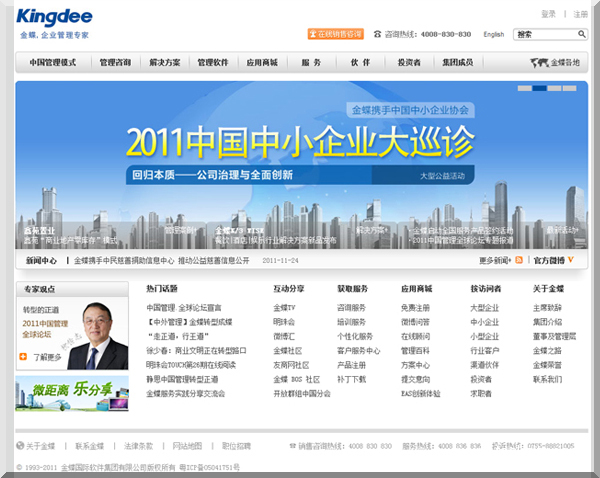Click the 金蝶荣誉 link
Viewport: 600px width, 478px height.
coord(547,365)
